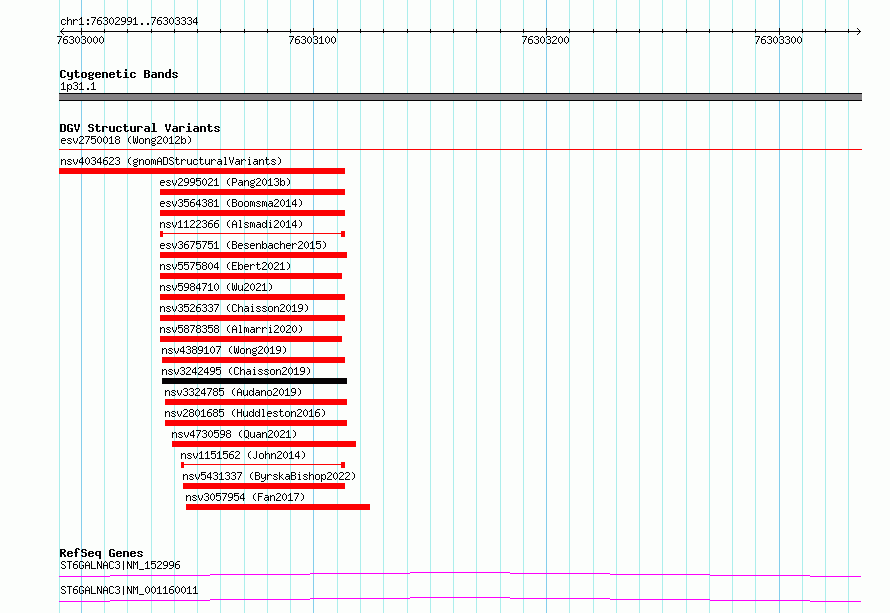Click ruler position 76303300

click(x=779, y=40)
